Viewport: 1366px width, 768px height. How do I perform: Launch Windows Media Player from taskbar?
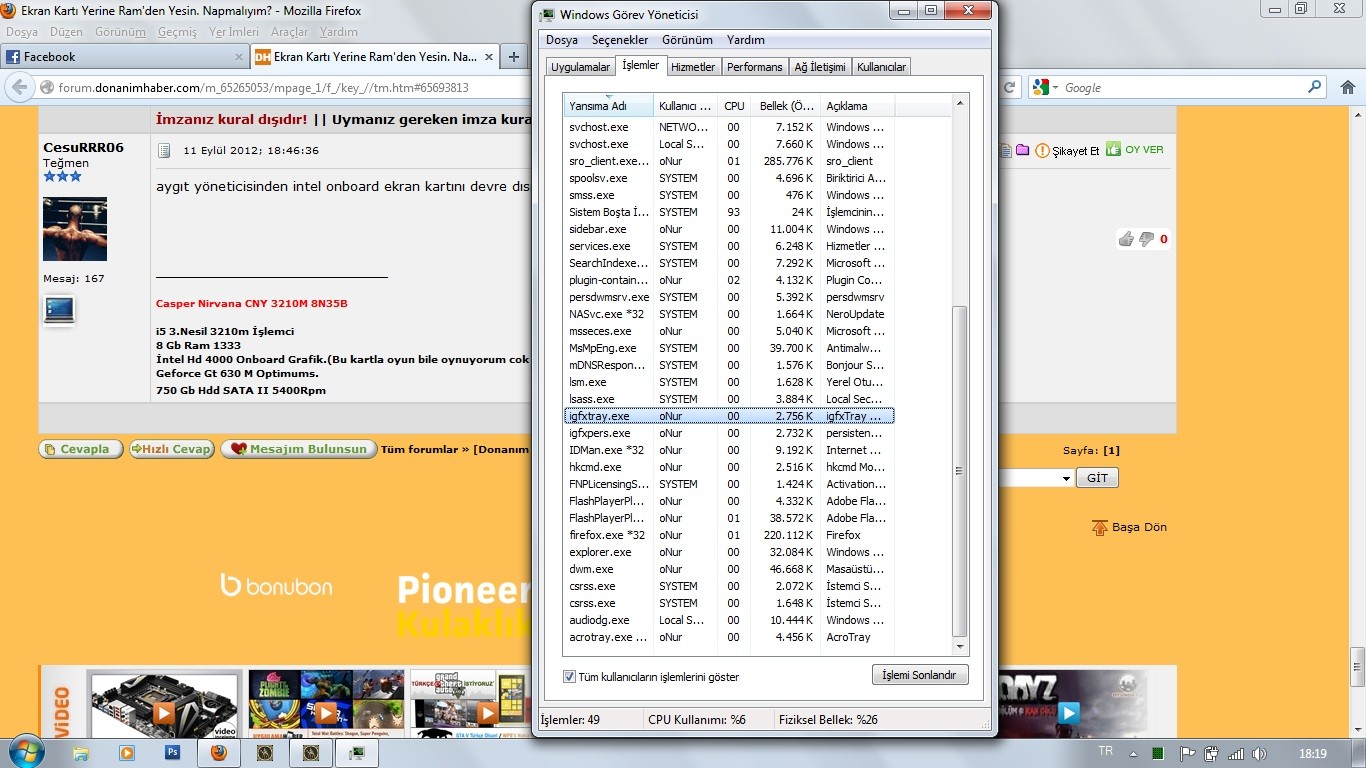(127, 752)
